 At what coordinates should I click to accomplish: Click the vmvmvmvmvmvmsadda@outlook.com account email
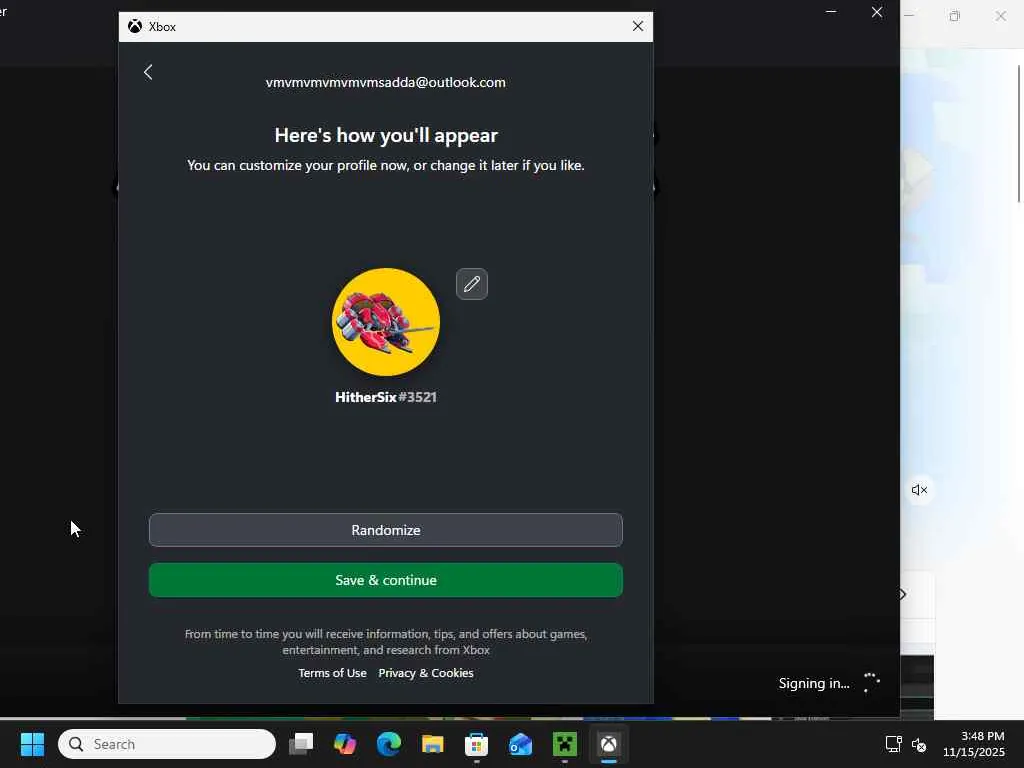click(385, 82)
